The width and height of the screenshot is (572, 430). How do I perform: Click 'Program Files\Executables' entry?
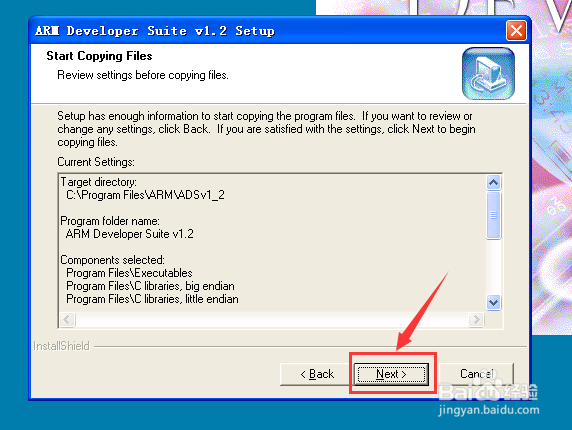[x=129, y=273]
